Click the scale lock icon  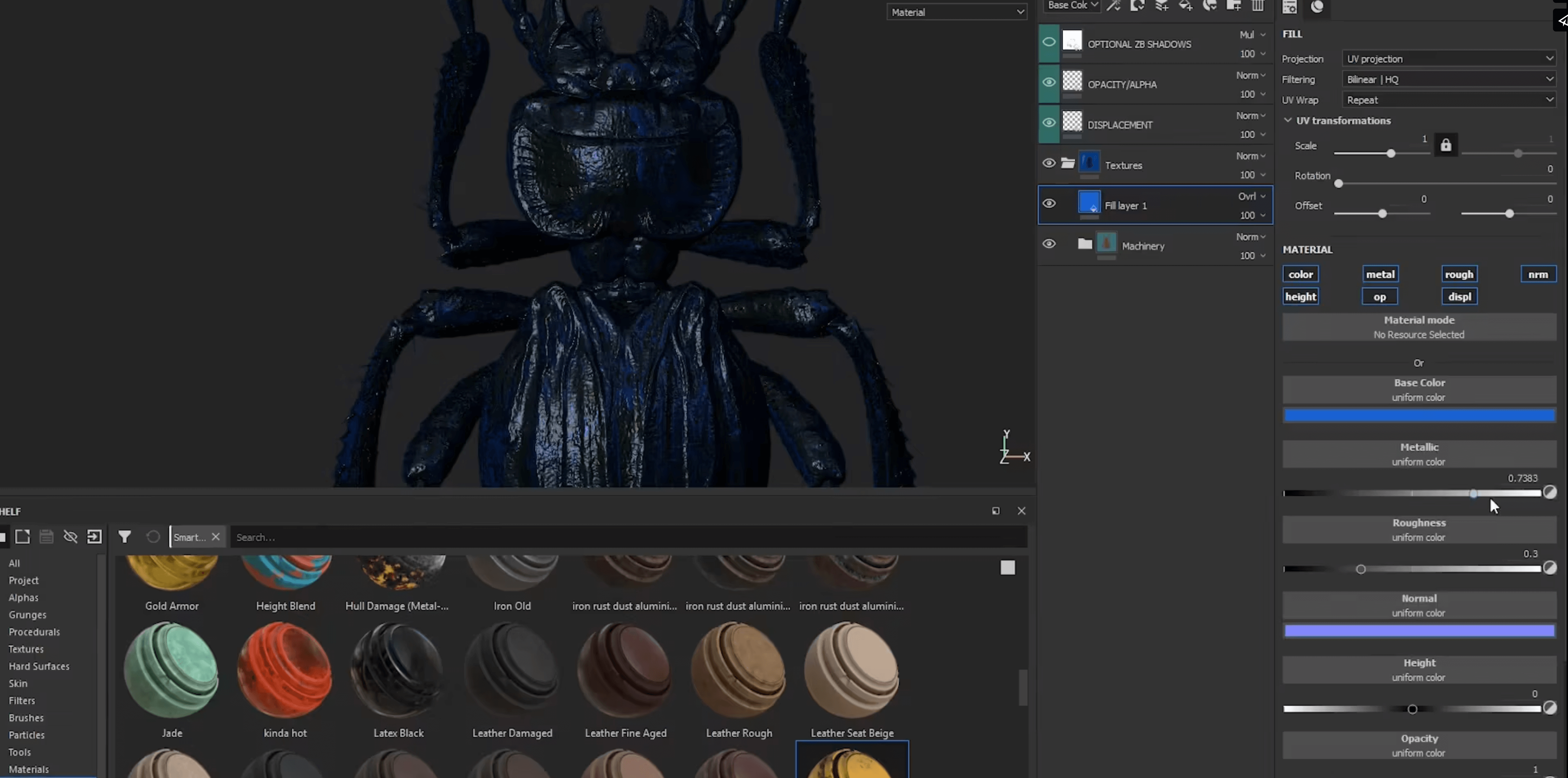click(x=1446, y=145)
